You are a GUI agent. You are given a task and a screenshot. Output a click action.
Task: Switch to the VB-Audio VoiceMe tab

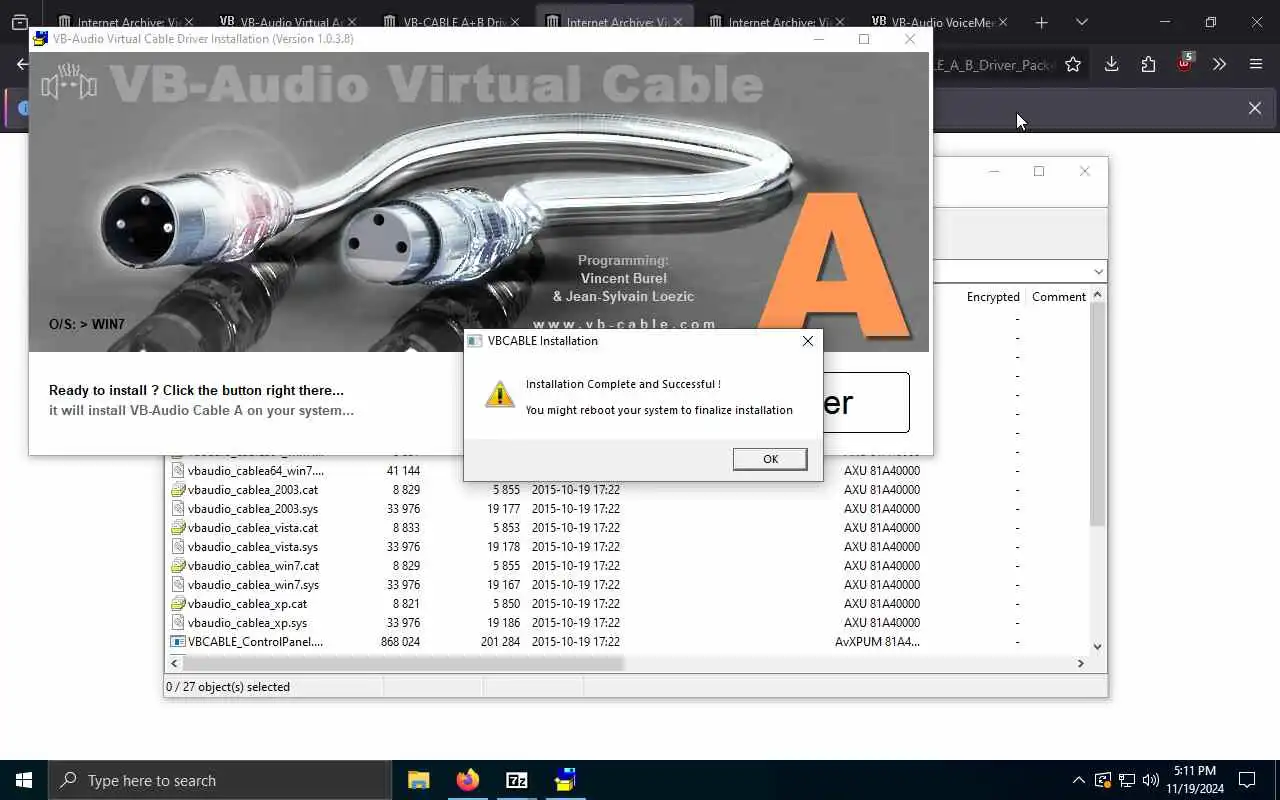pos(938,22)
